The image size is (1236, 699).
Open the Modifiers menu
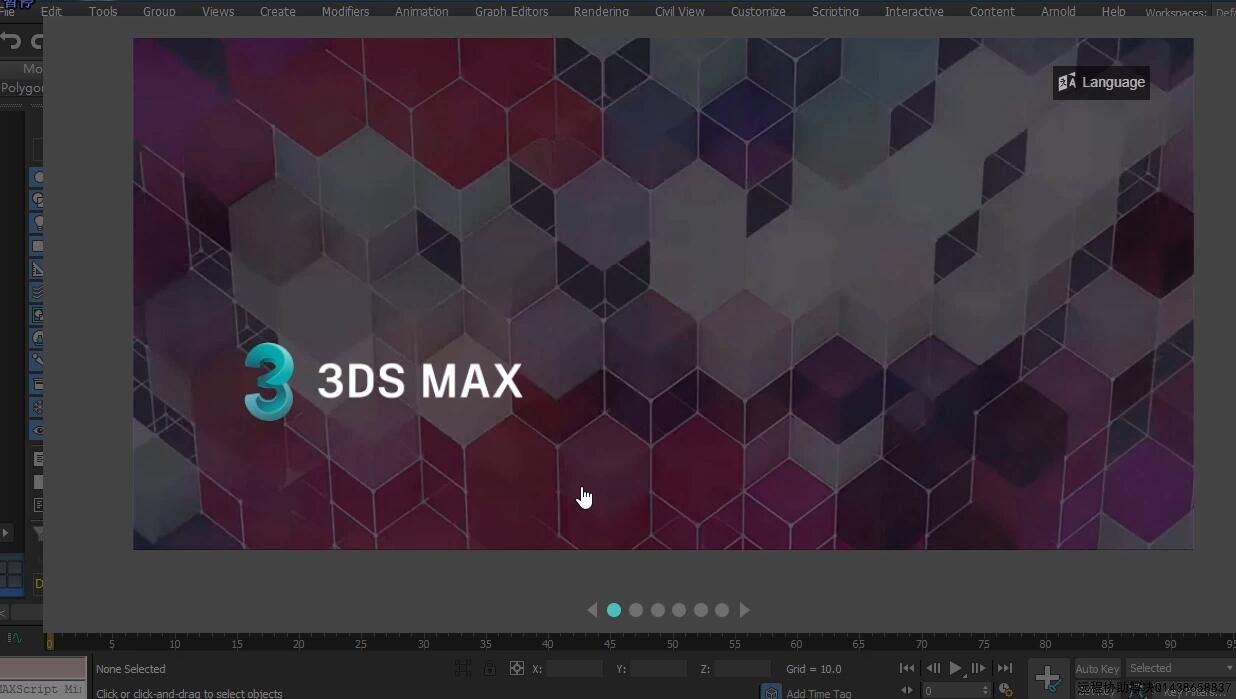345,11
